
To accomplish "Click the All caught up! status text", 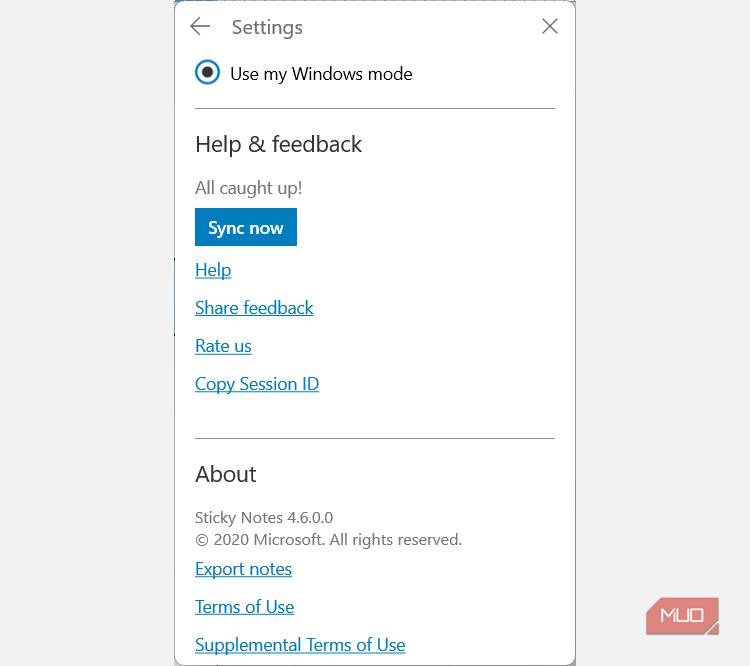I will [248, 188].
